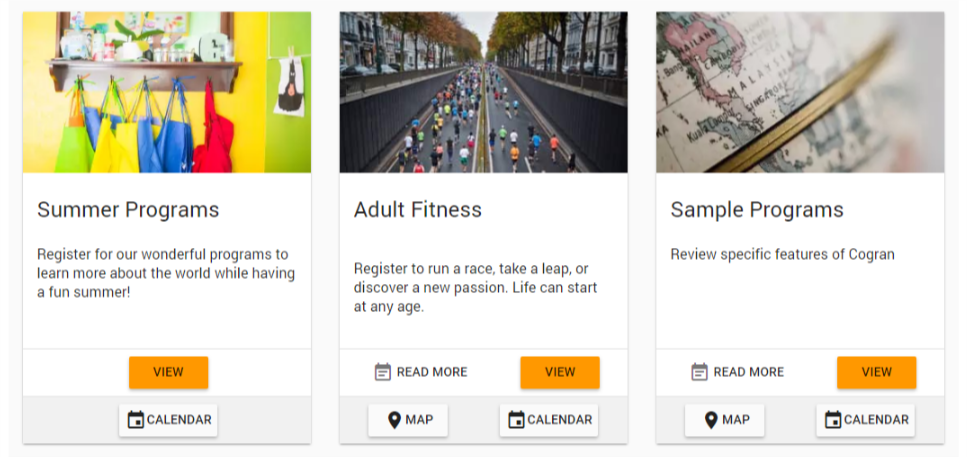Open Sample Programs with the View button
The width and height of the screenshot is (967, 457).
click(876, 372)
